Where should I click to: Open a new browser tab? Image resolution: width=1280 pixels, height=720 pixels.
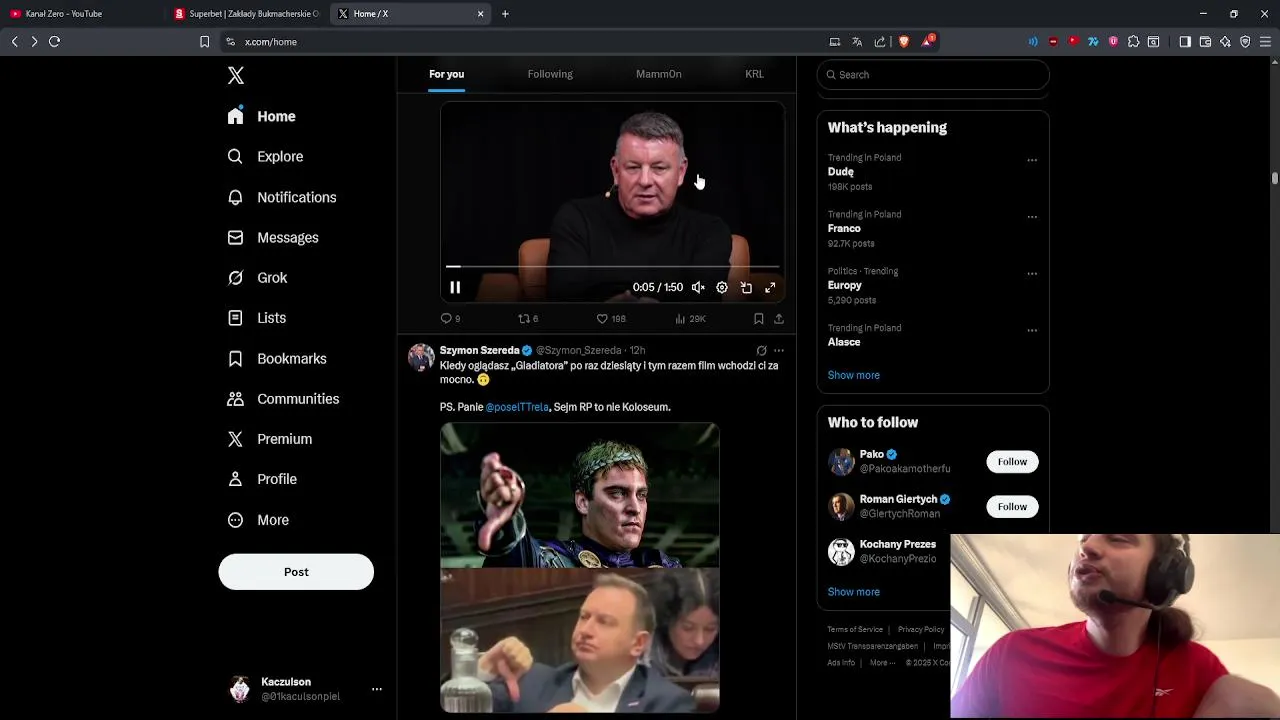[505, 14]
